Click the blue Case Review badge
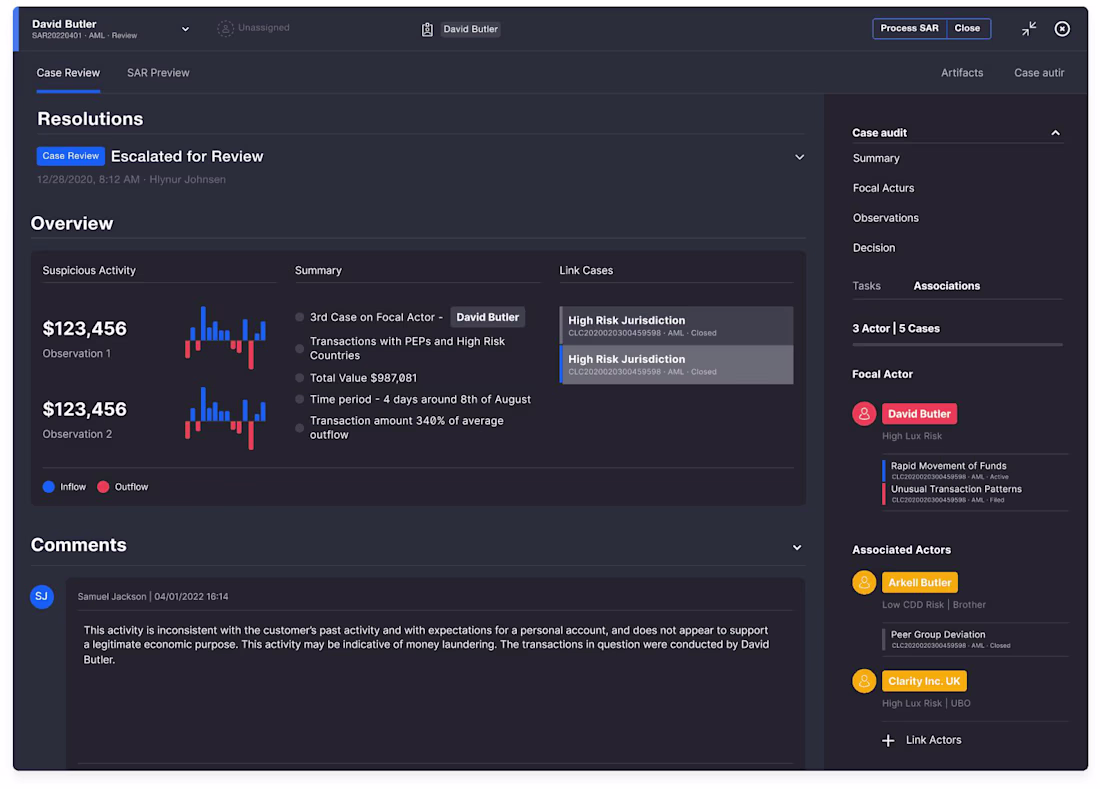This screenshot has height=789, width=1100. (x=71, y=156)
